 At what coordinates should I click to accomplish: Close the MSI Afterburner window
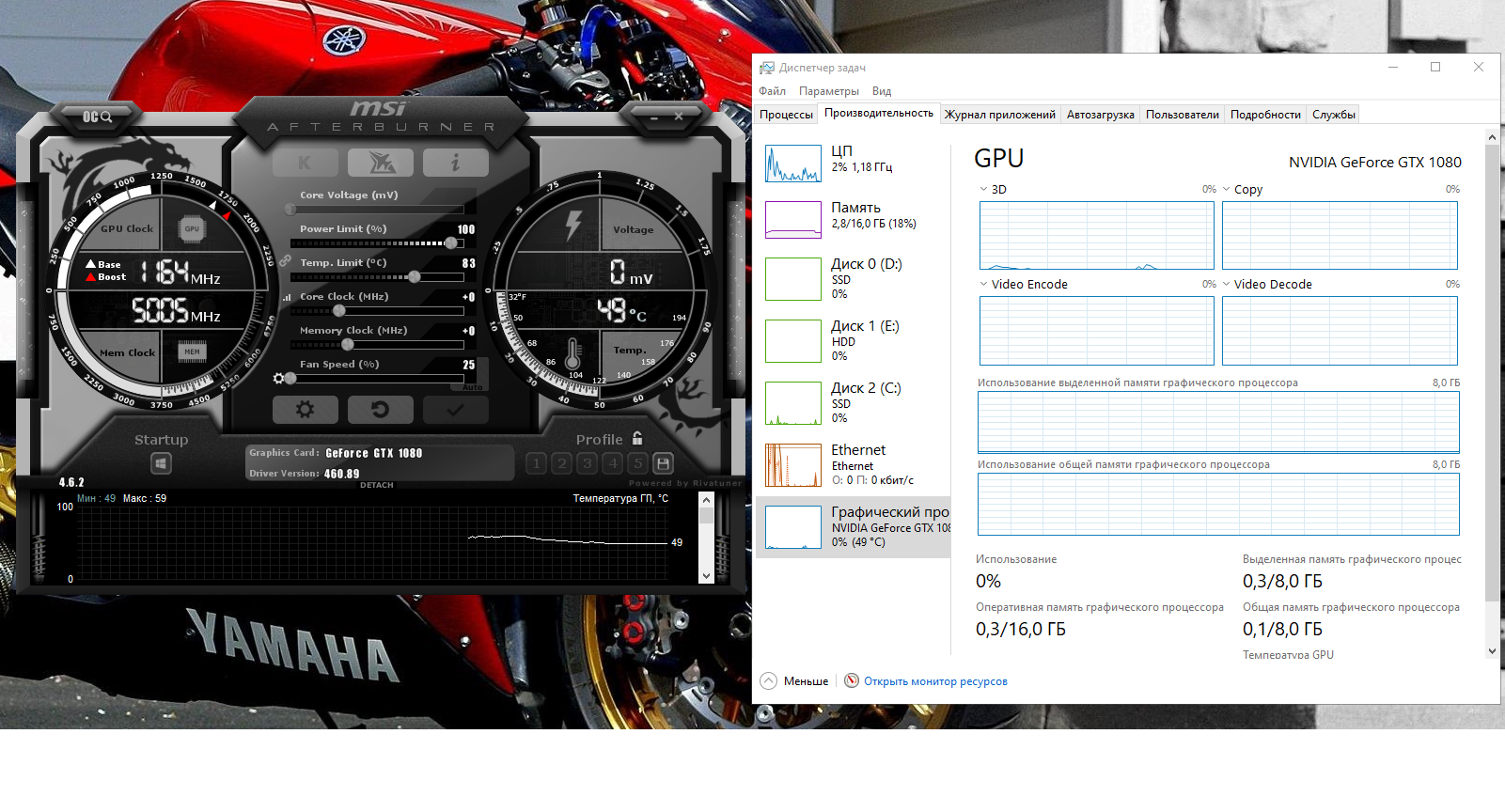tap(679, 117)
